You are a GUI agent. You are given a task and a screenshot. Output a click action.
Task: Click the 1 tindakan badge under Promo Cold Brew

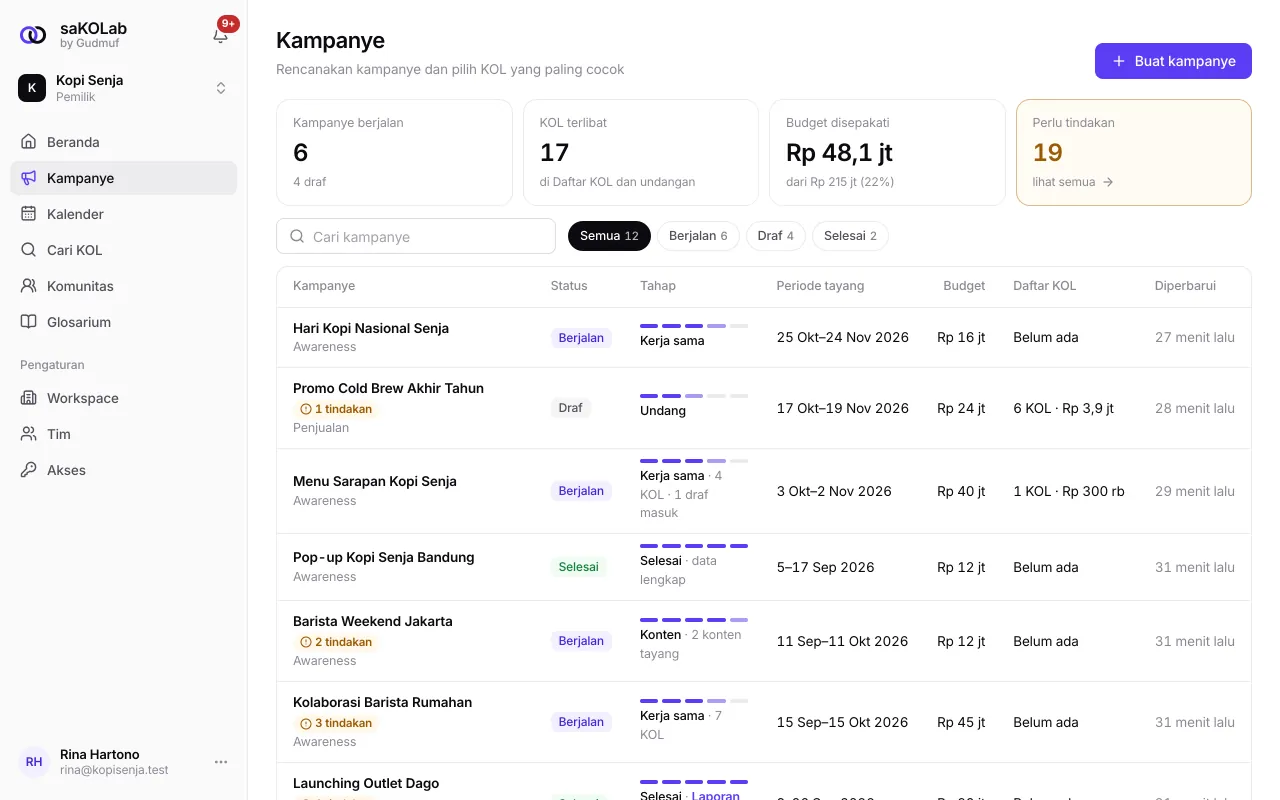(x=335, y=409)
